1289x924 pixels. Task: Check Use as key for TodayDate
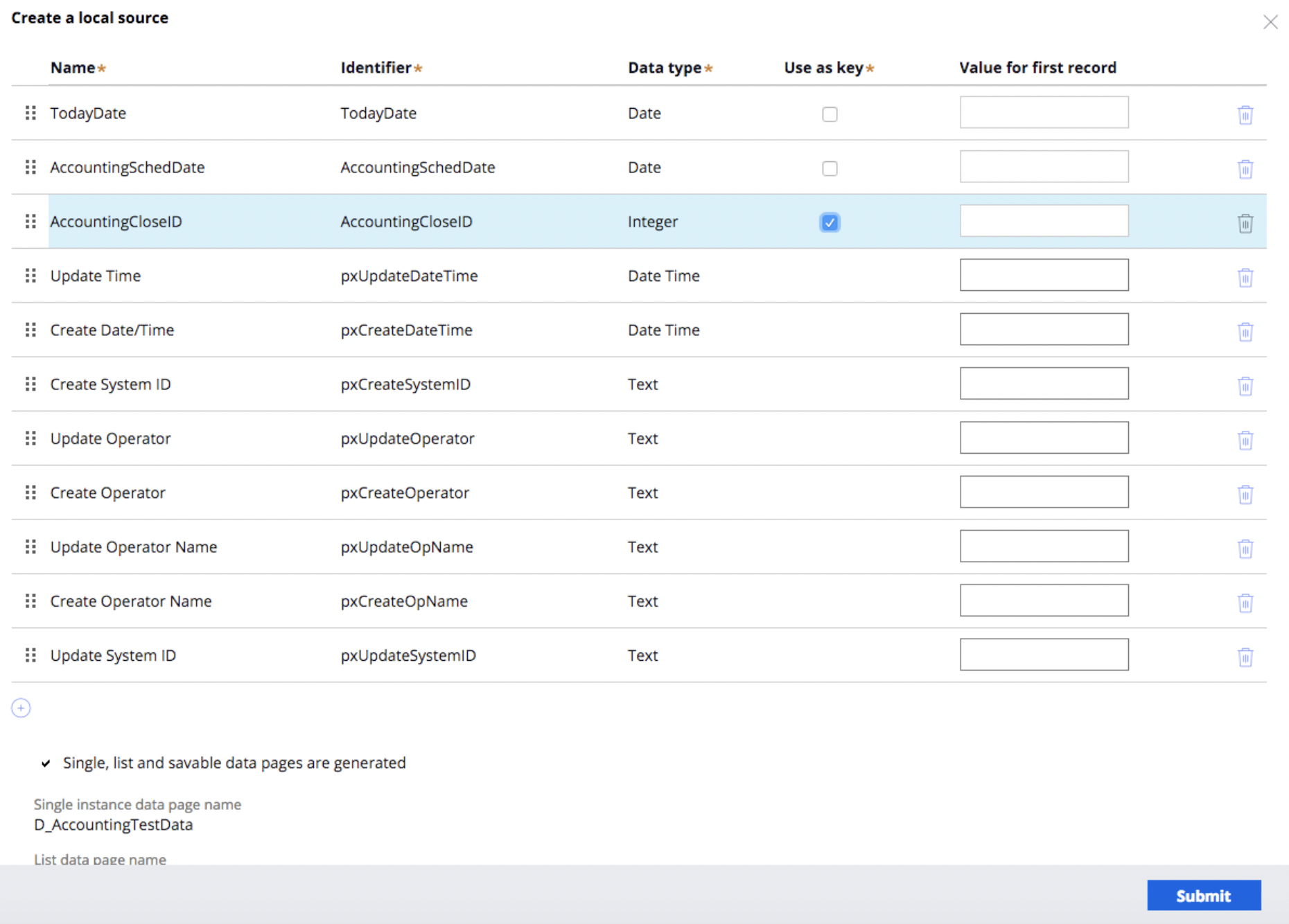(x=830, y=114)
